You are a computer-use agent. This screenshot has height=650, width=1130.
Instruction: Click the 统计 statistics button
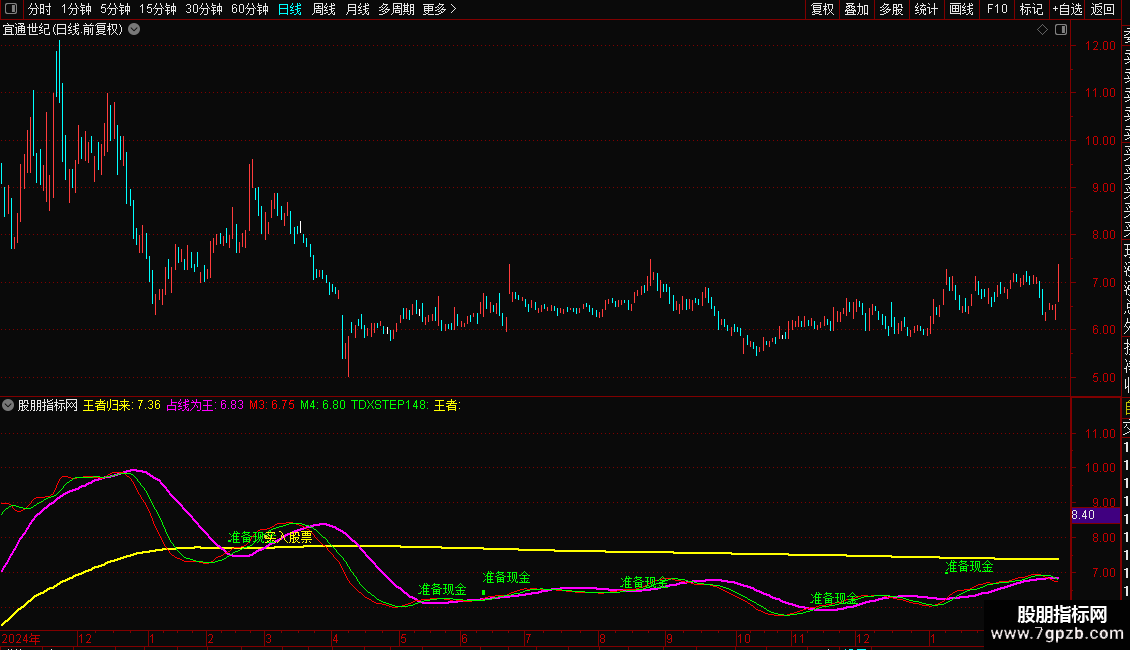[x=927, y=9]
